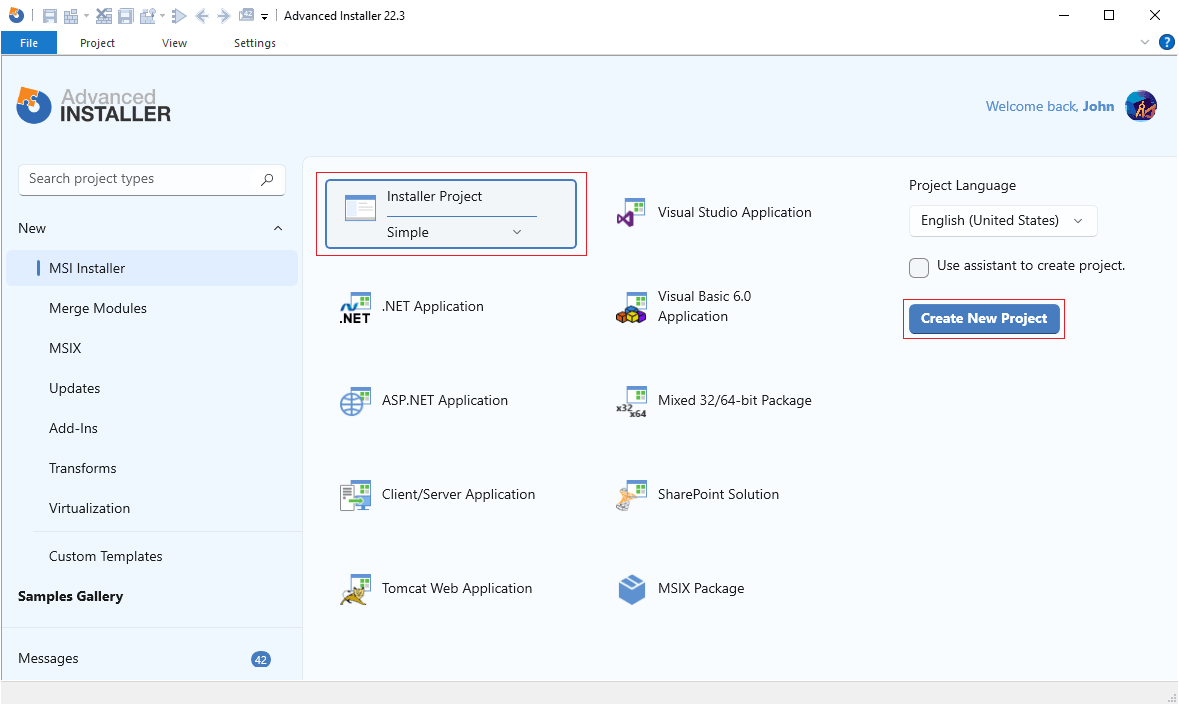1179x704 pixels.
Task: Open the File menu
Action: coord(29,43)
